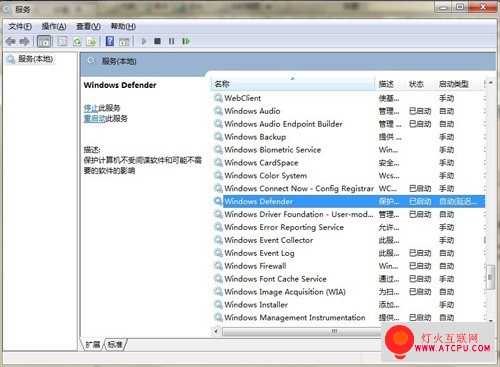This screenshot has width=500, height=367.
Task: Click the vertical scrollbar up arrow
Action: click(x=490, y=83)
